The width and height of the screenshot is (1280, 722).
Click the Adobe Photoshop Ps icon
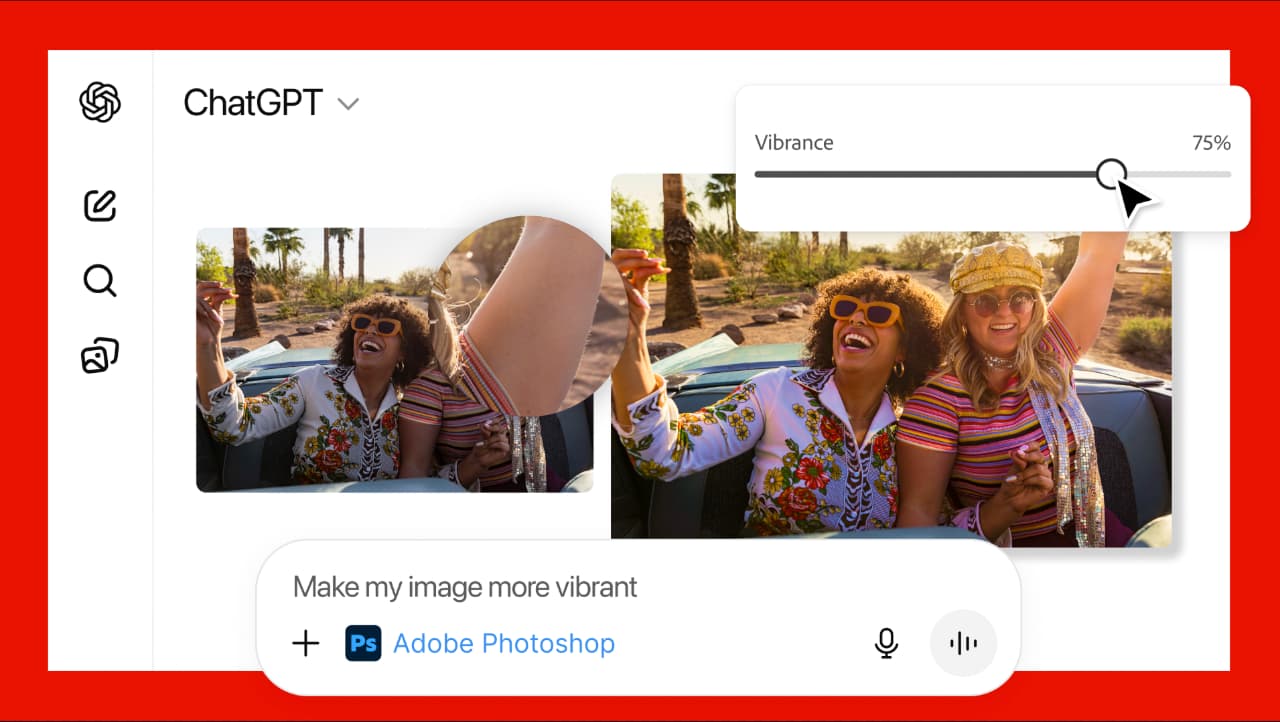[x=364, y=643]
